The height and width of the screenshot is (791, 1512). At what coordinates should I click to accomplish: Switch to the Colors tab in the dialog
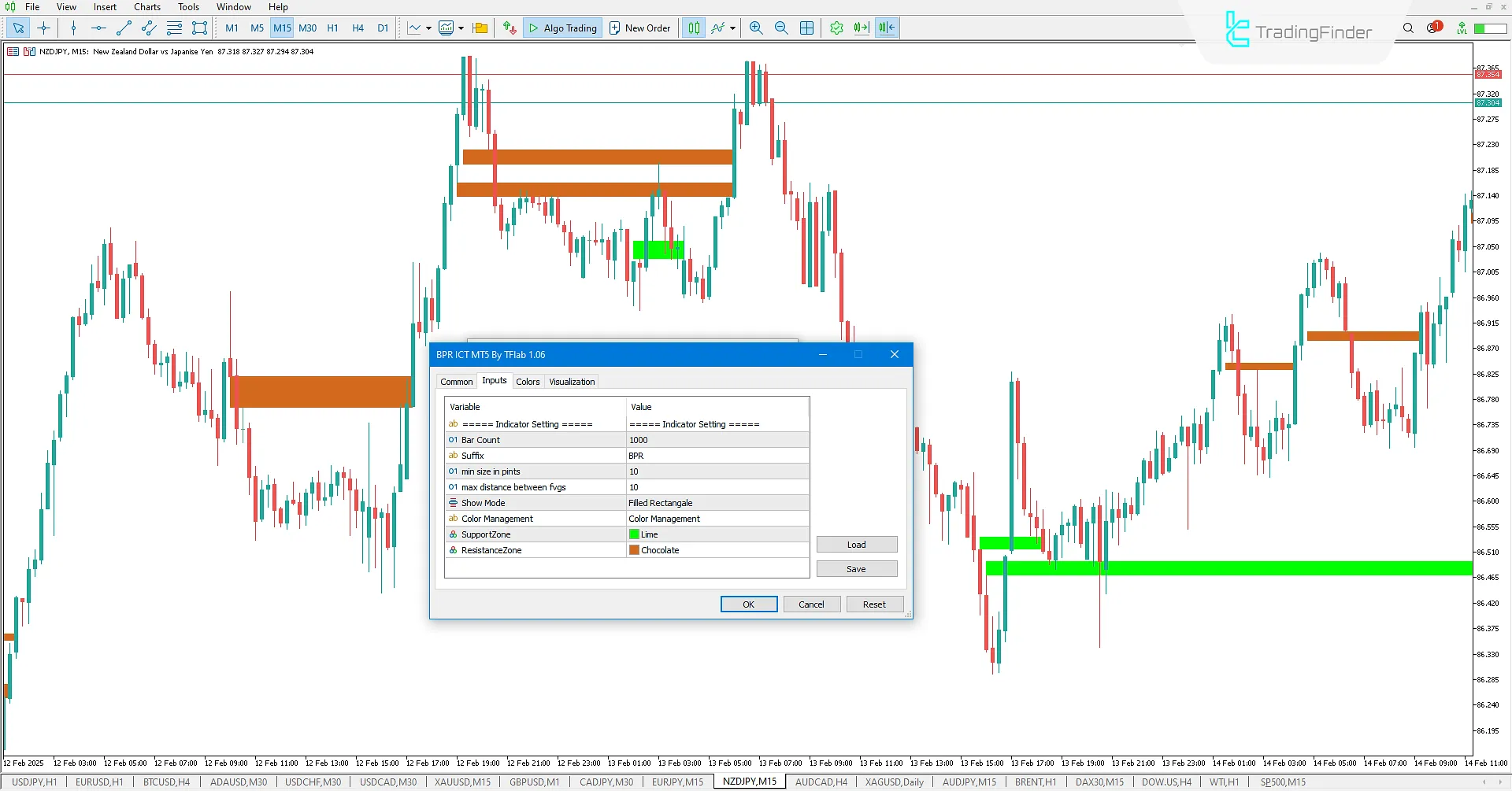[528, 381]
